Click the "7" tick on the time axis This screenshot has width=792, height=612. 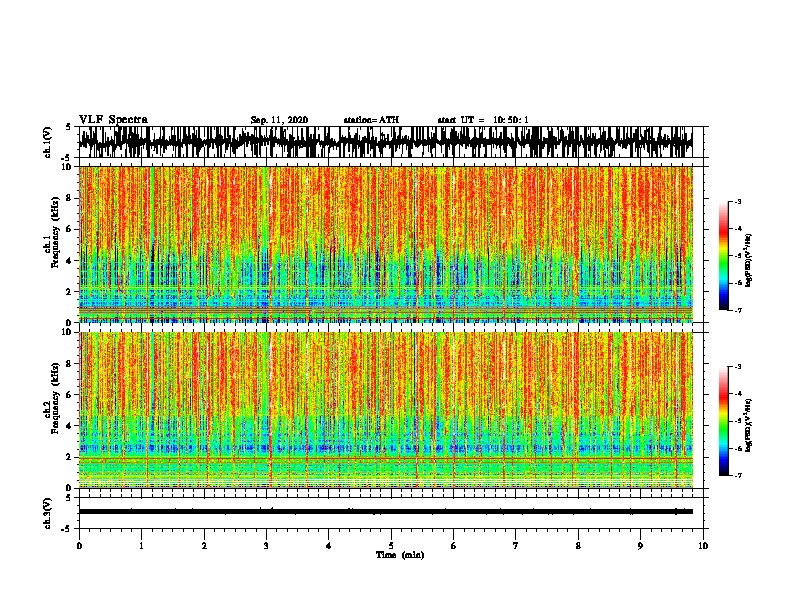516,546
